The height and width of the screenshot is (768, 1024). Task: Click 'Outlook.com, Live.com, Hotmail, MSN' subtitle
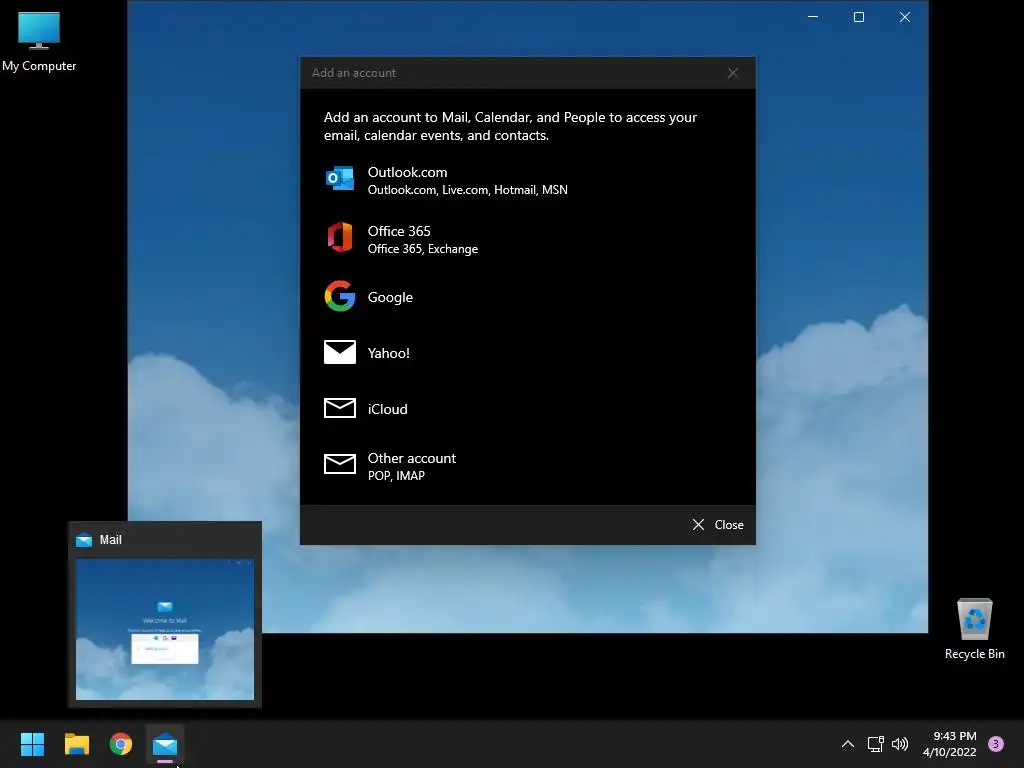coord(468,190)
